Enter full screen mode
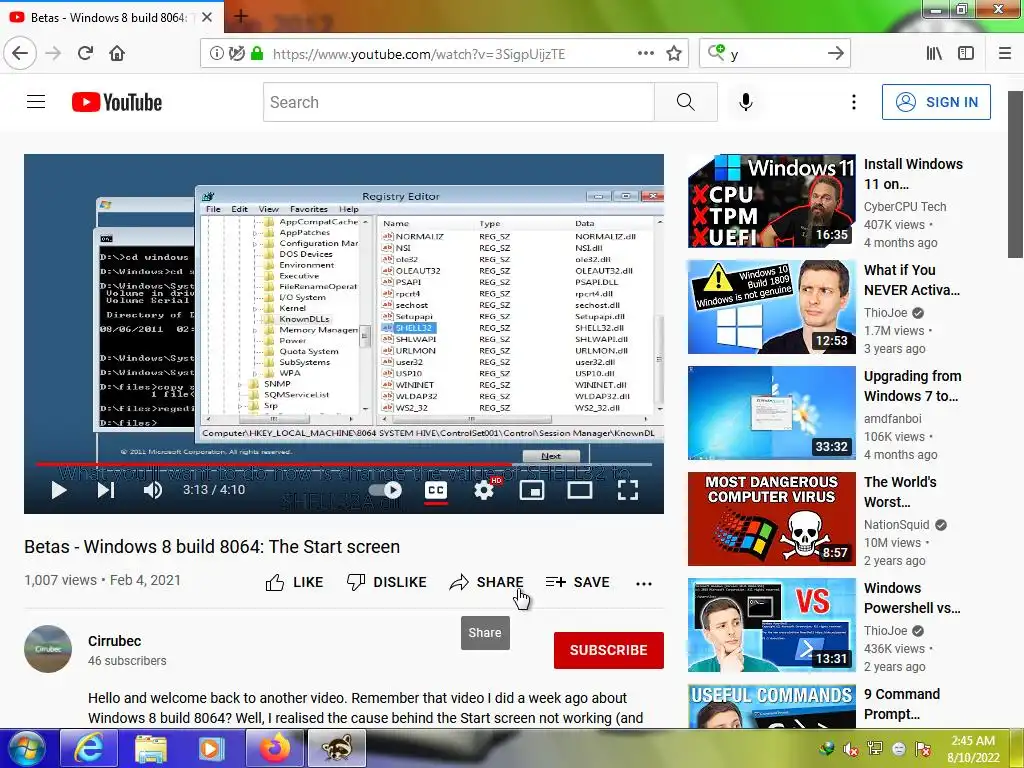1024x768 pixels. (x=628, y=490)
